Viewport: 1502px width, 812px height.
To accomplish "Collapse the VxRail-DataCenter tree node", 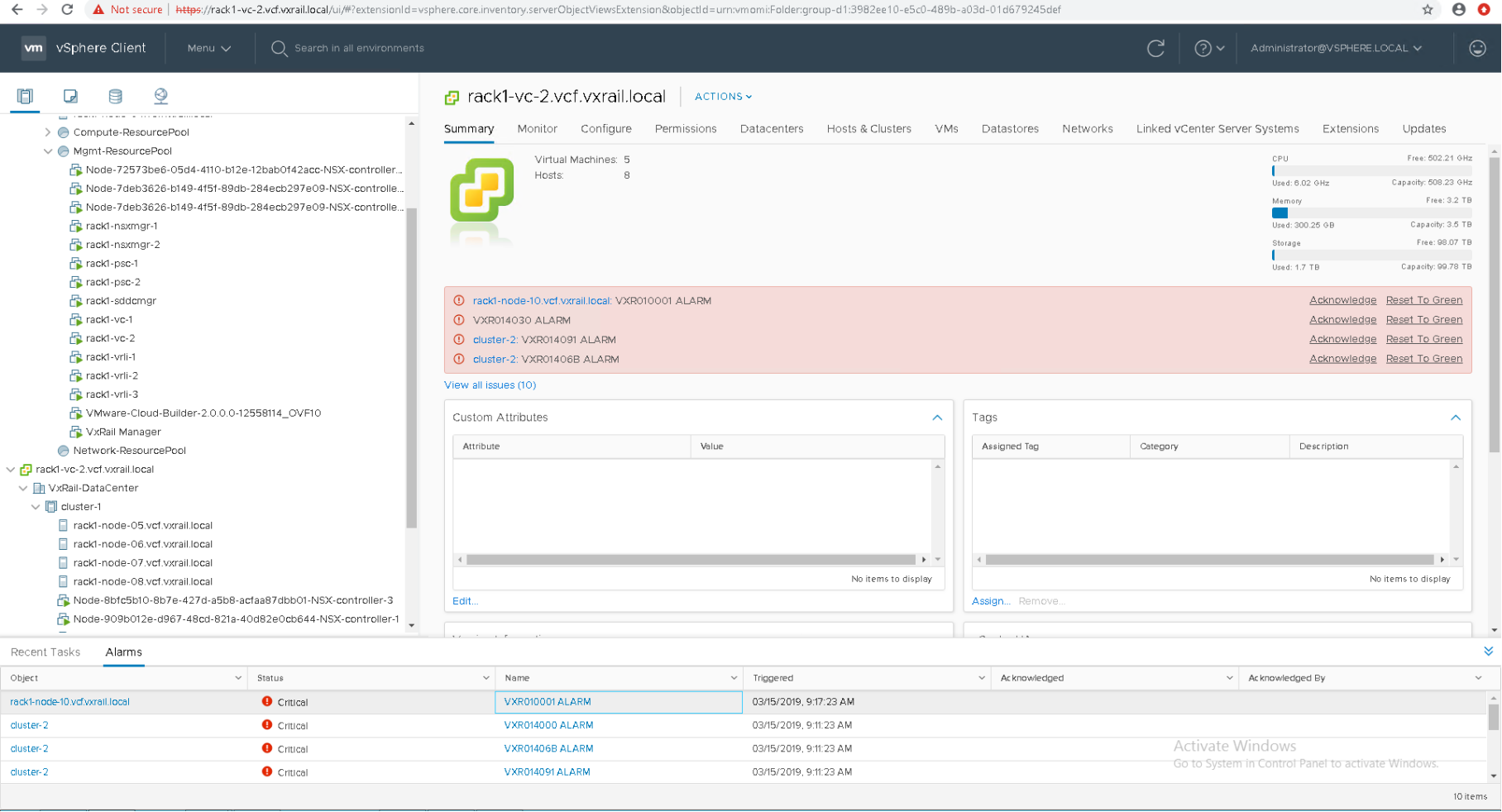I will coord(23,488).
